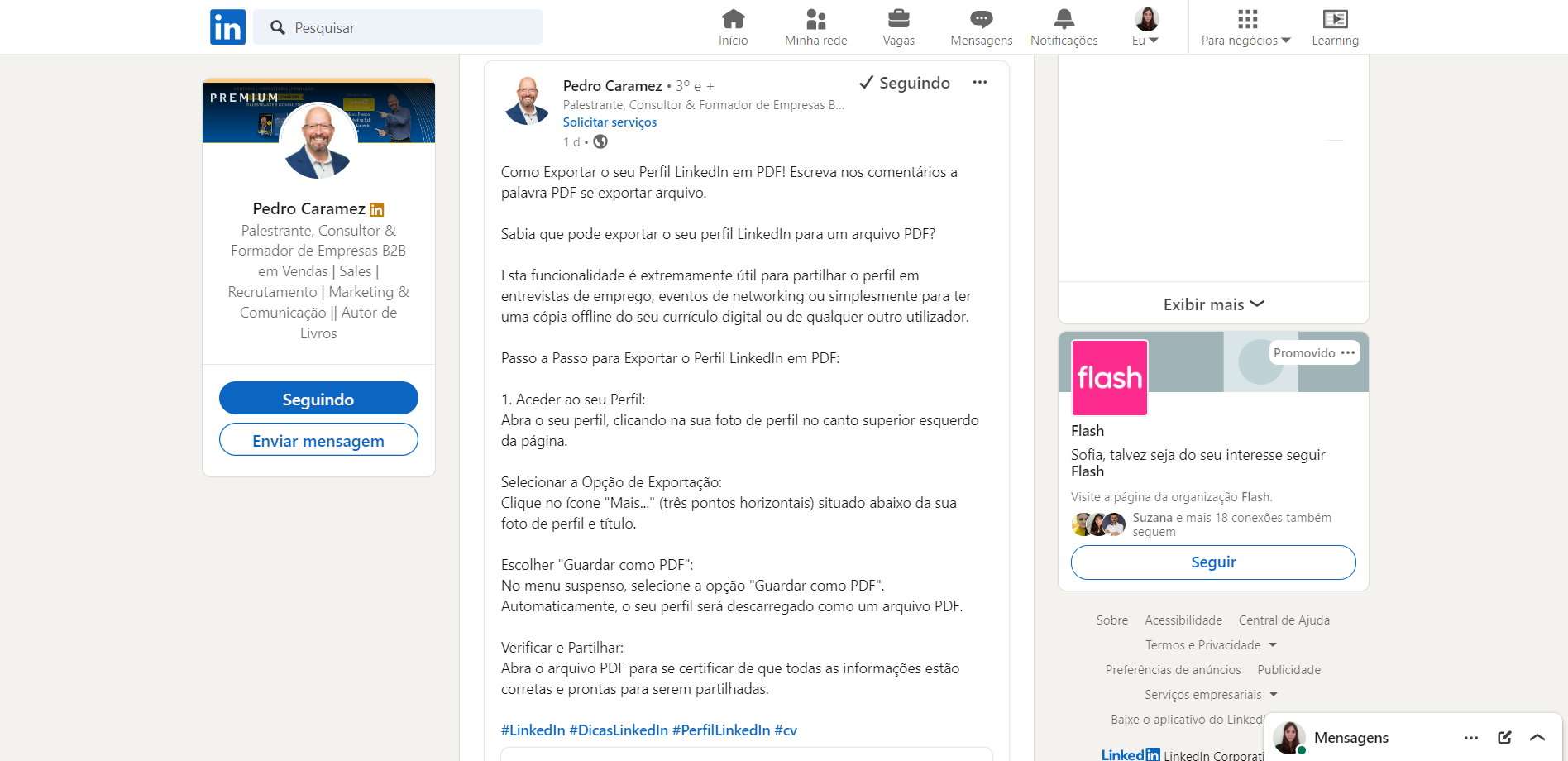Click profile avatar in messaging bar
1568x761 pixels.
[x=1288, y=738]
